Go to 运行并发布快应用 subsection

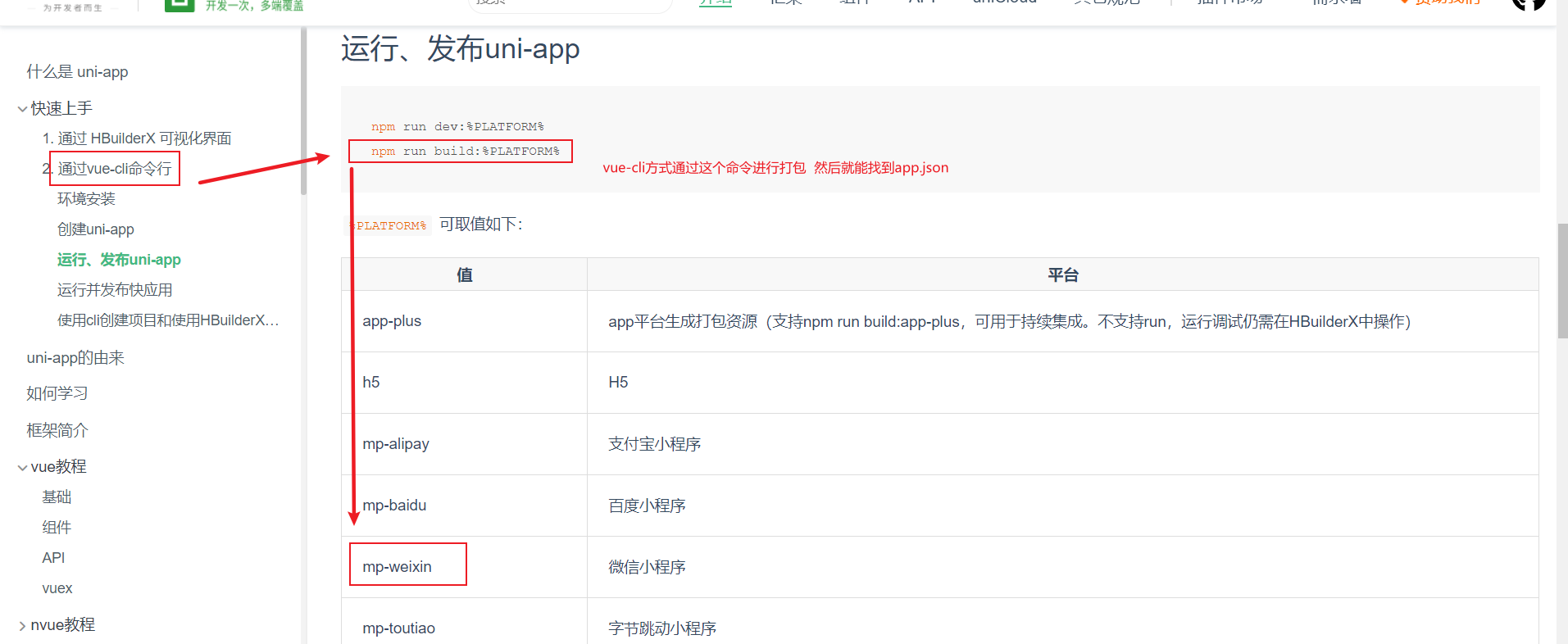(115, 289)
